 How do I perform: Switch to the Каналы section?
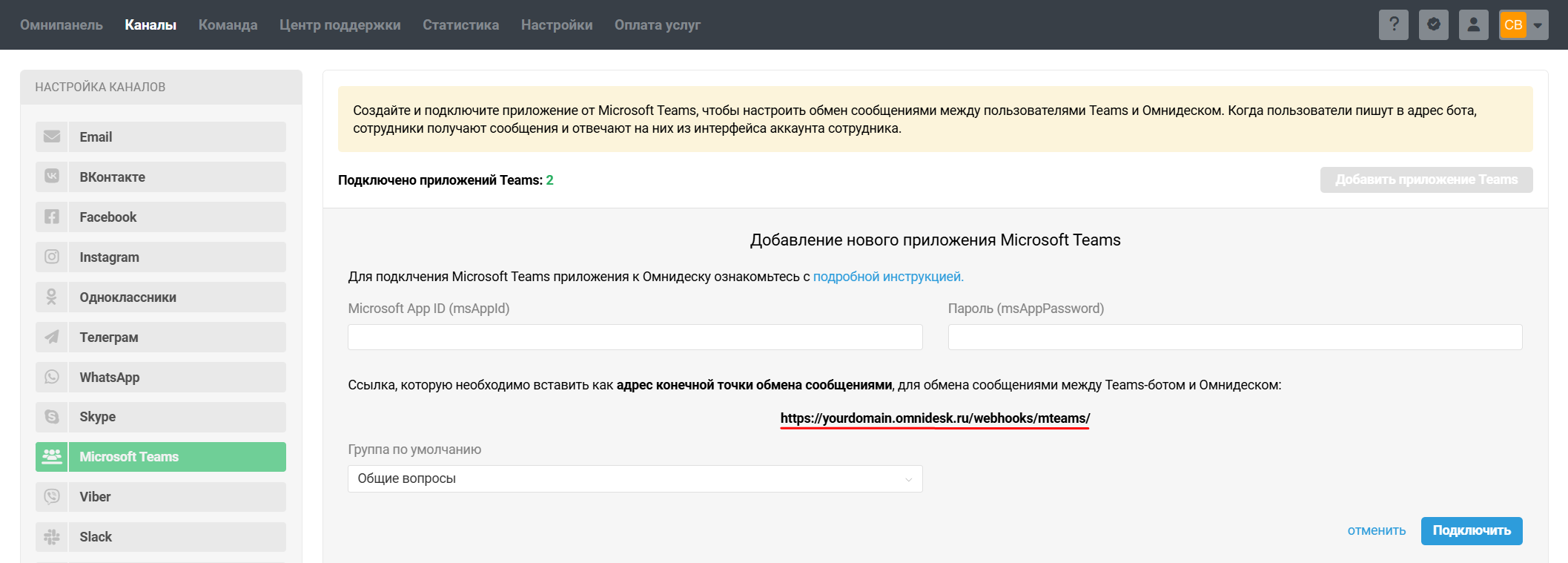click(150, 24)
